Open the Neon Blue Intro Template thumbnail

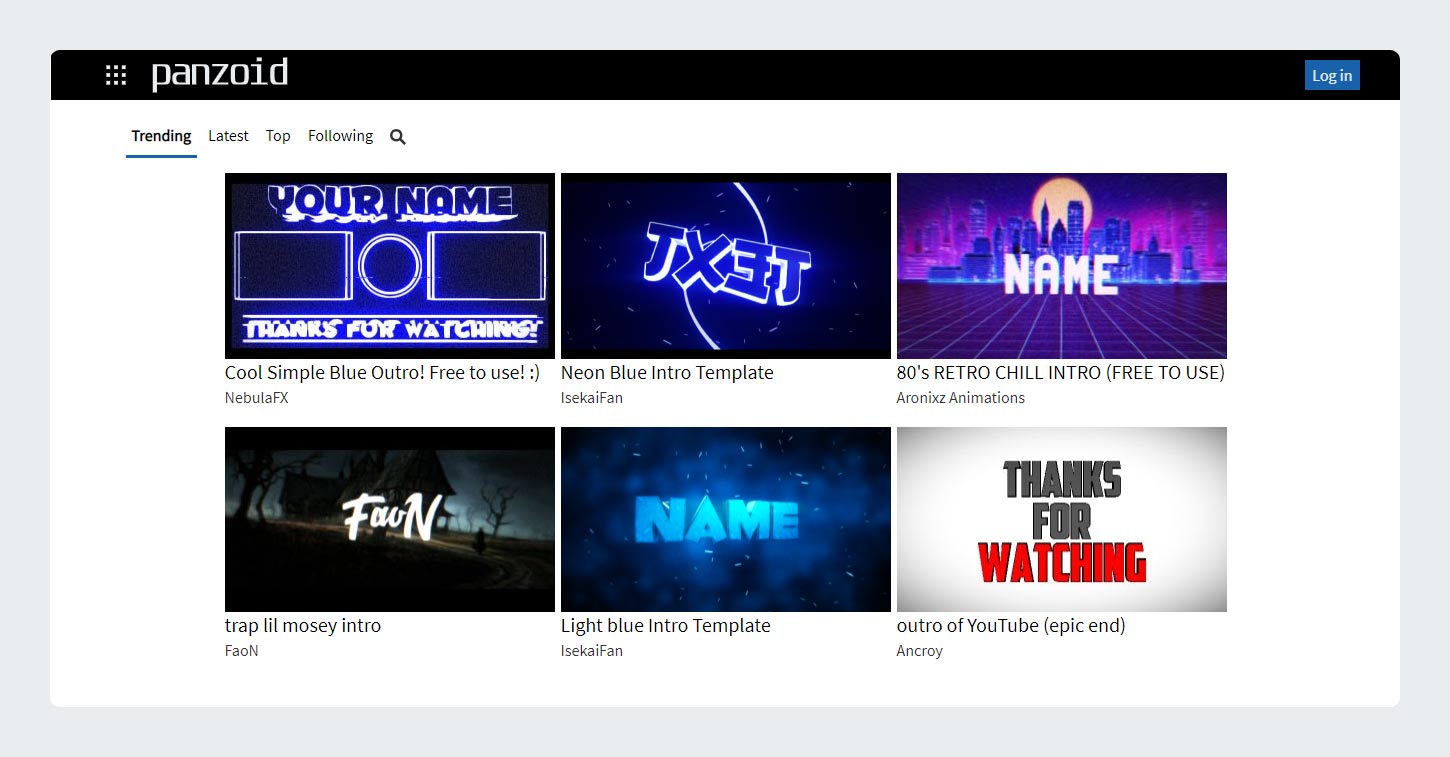tap(726, 266)
